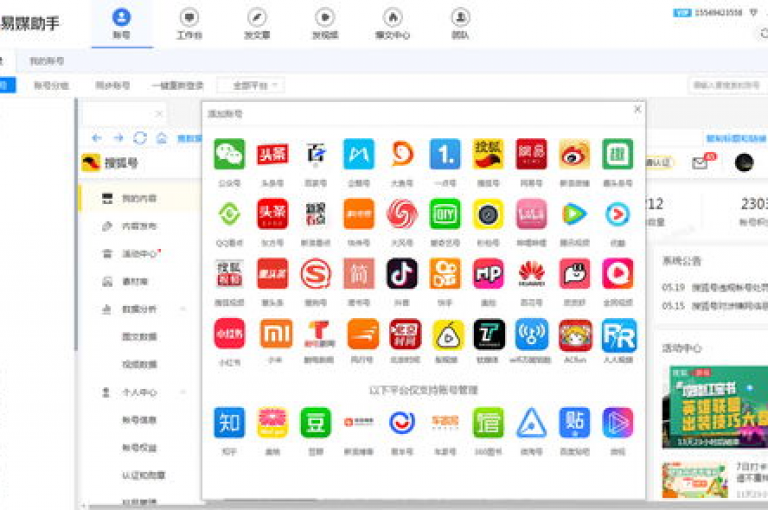Image resolution: width=768 pixels, height=510 pixels.
Task: Click the 账号分组 button
Action: pyautogui.click(x=51, y=85)
